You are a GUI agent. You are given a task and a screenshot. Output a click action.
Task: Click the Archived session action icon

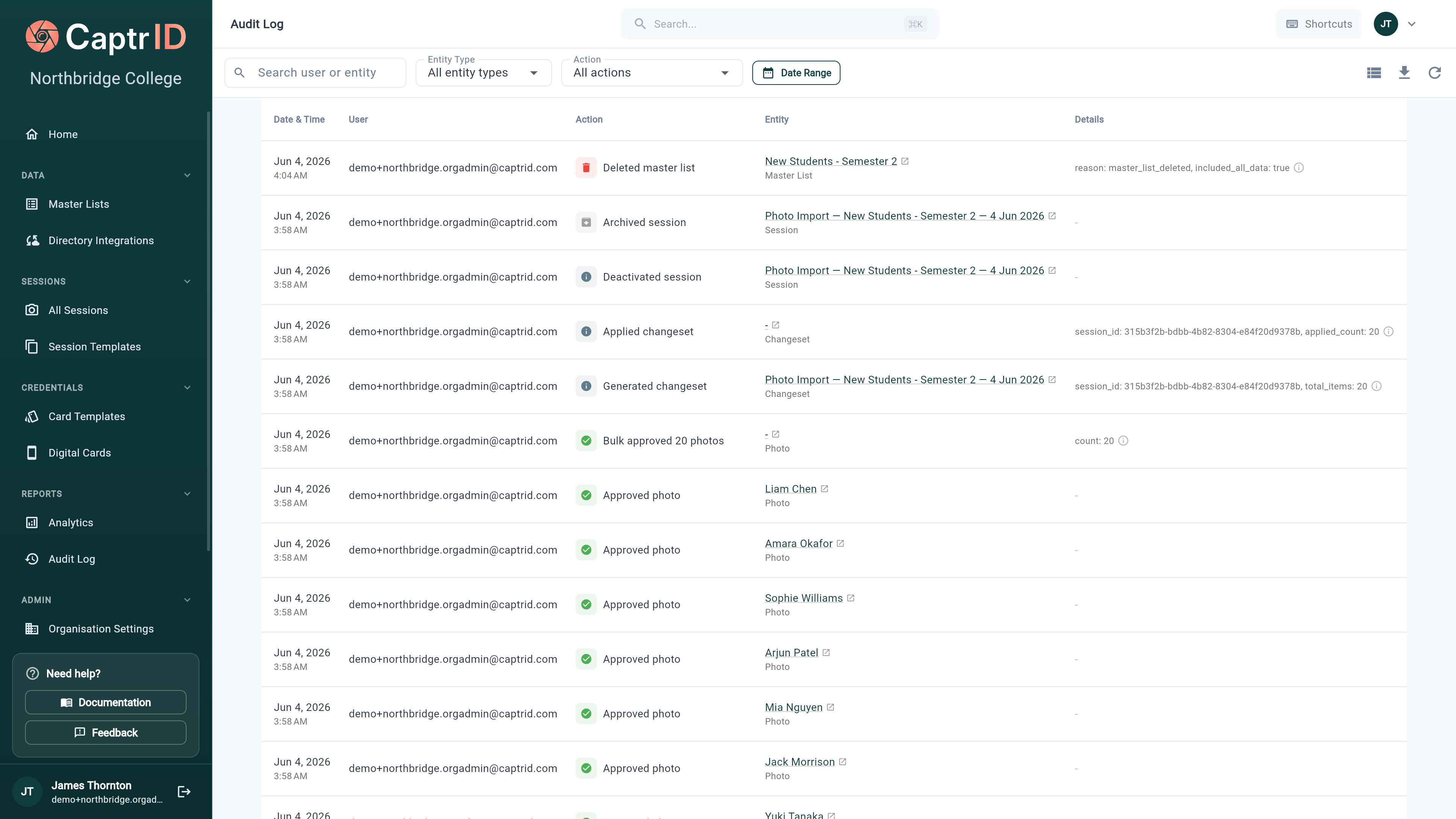[586, 222]
